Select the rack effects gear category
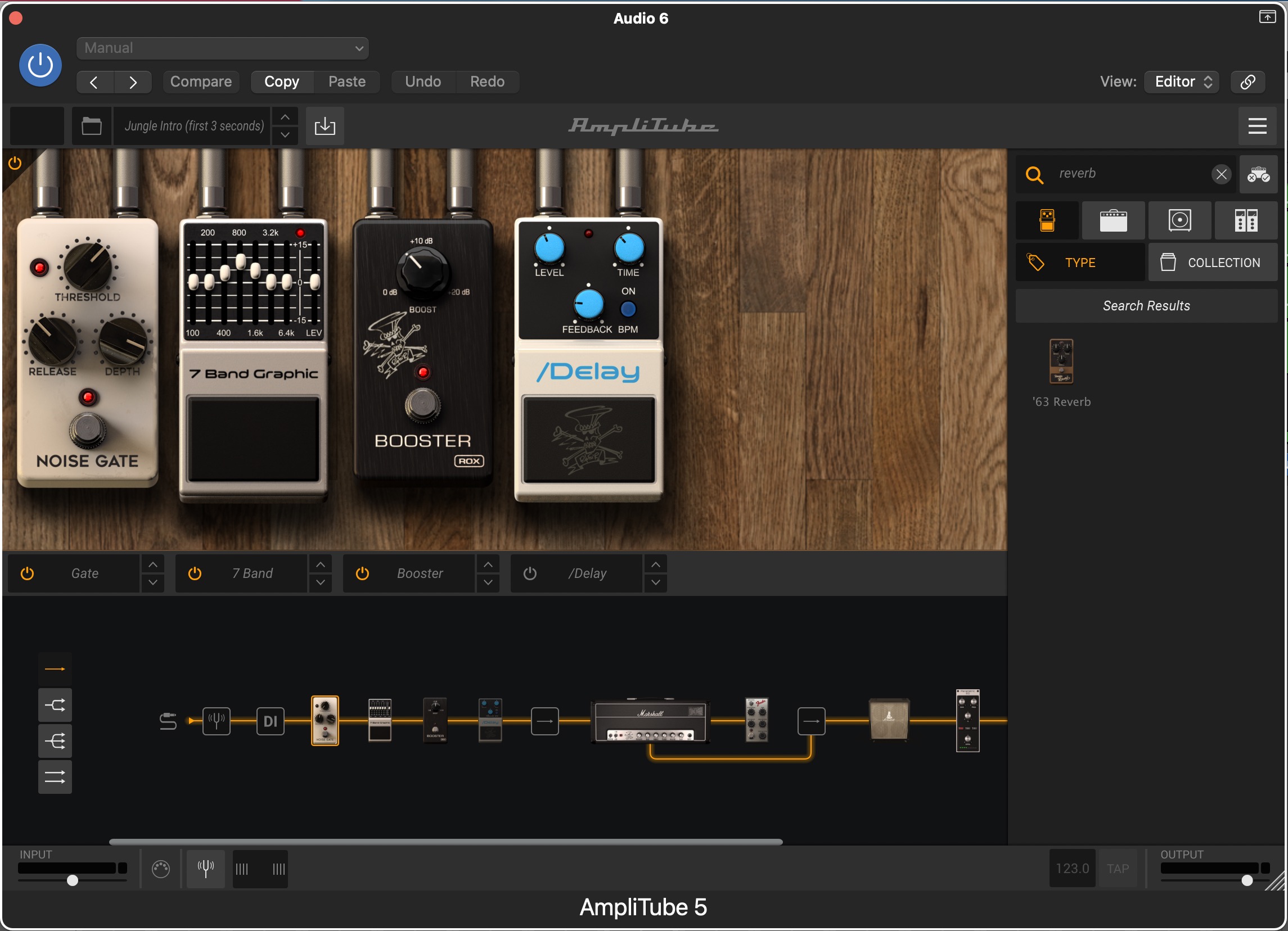Image resolution: width=1288 pixels, height=931 pixels. tap(1246, 220)
